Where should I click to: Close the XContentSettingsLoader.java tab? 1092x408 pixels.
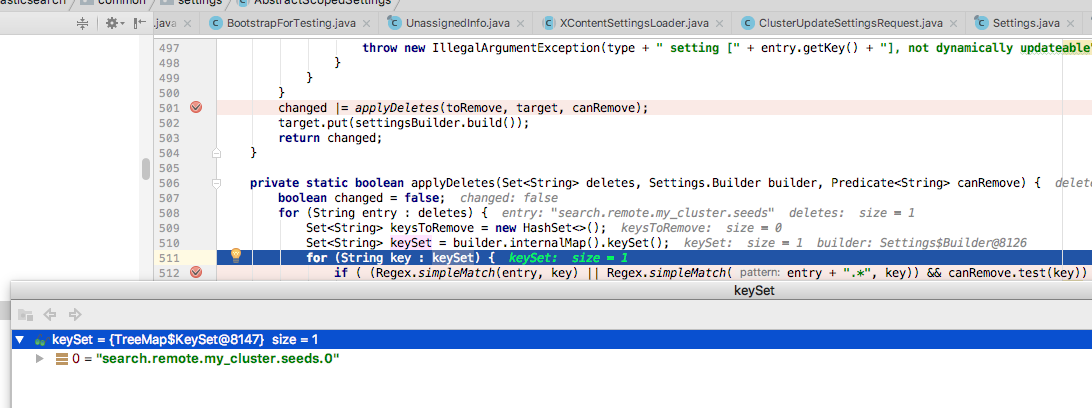click(719, 24)
